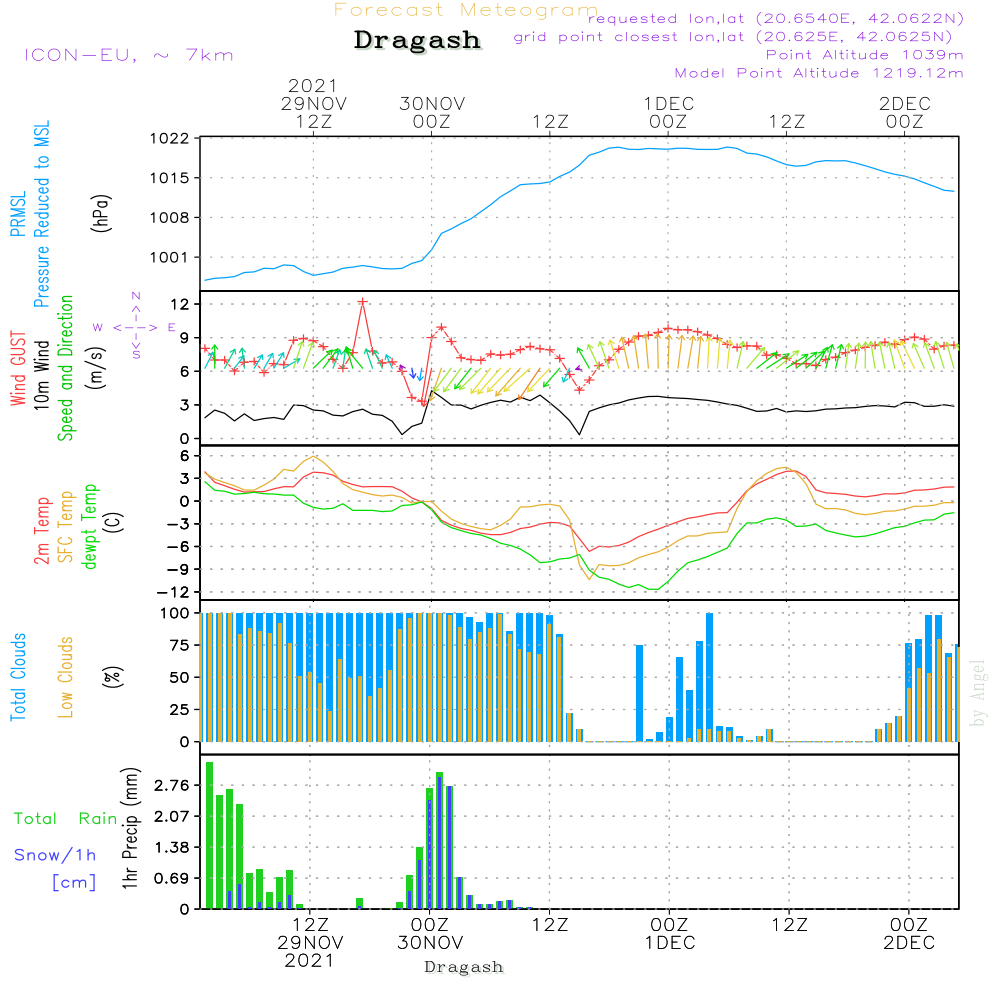Click the '12Z 29NOV 2021' bottom axis label
1000x1000 pixels.
pyautogui.click(x=311, y=943)
